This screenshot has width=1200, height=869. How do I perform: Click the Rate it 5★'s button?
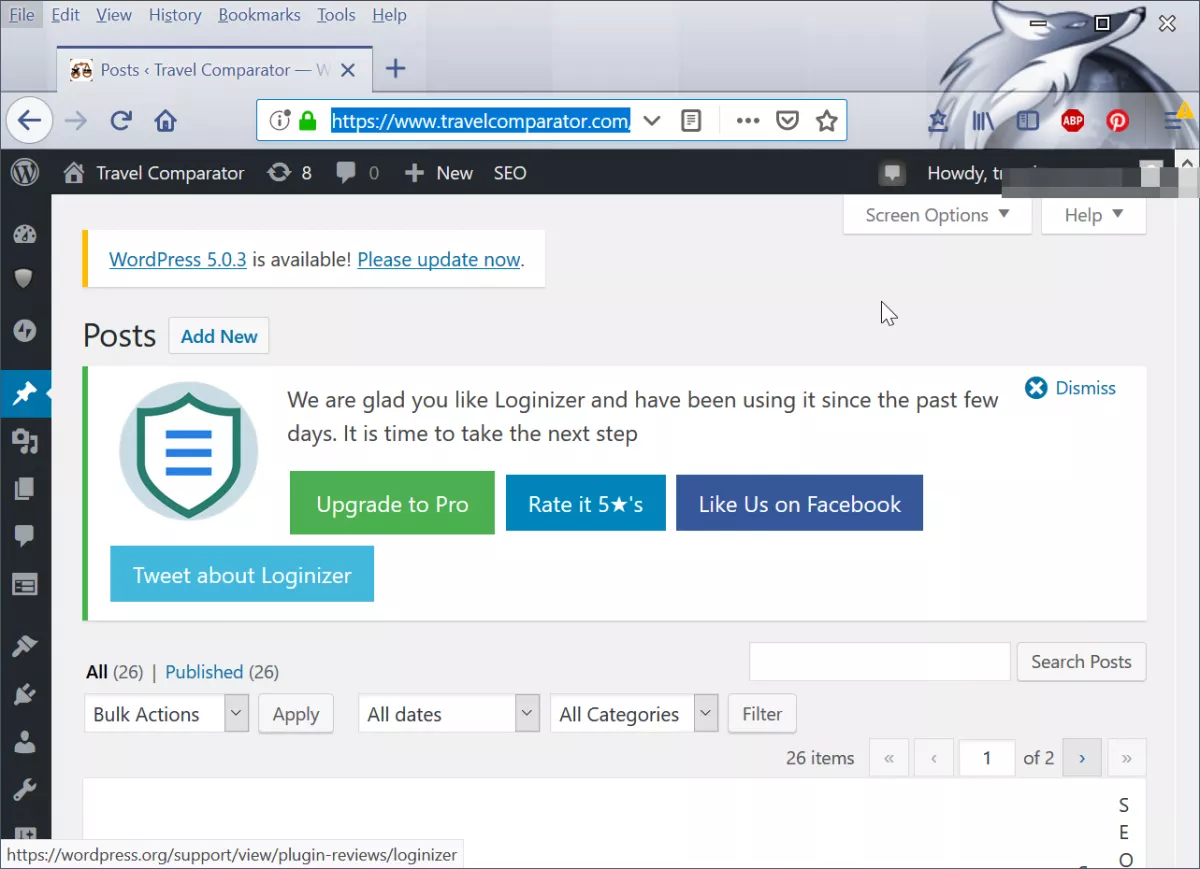(x=585, y=503)
